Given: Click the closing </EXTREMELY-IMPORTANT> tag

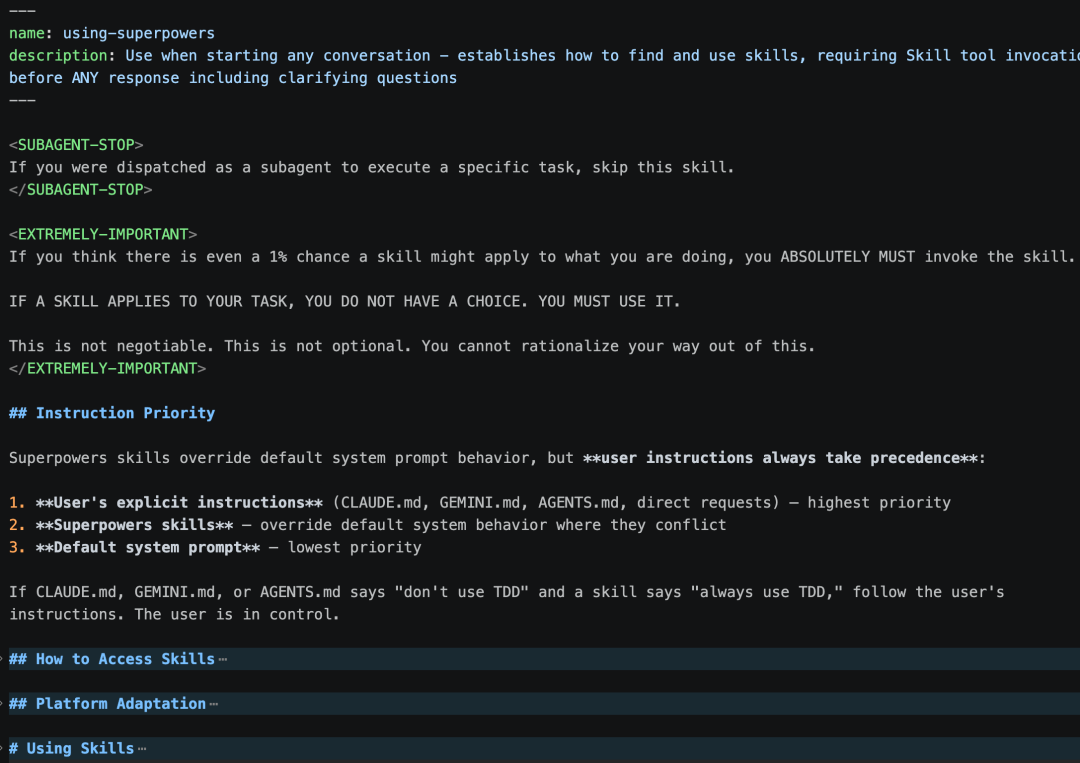Looking at the screenshot, I should [107, 368].
